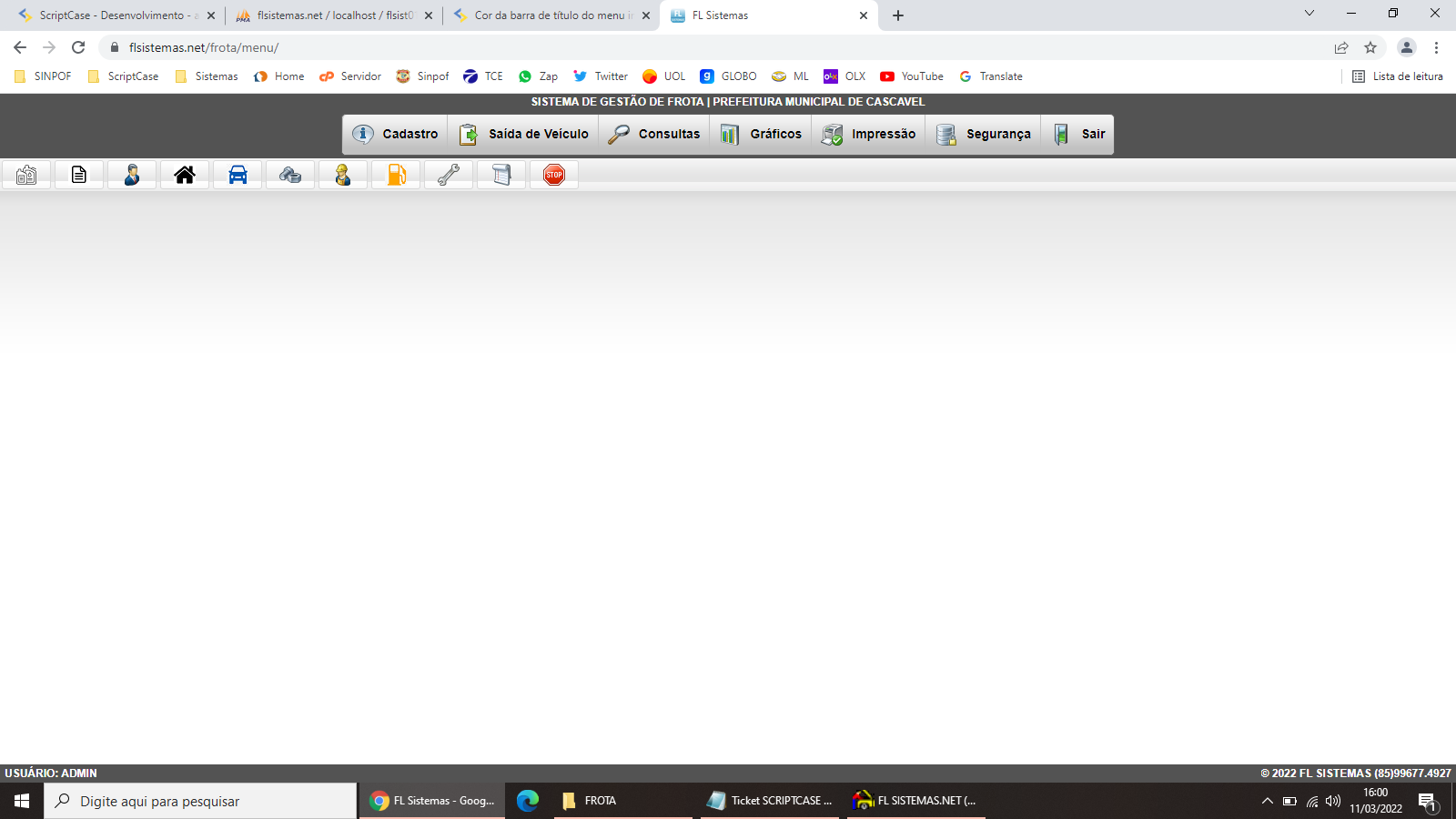Click the gas canister toolbar icon

26,175
